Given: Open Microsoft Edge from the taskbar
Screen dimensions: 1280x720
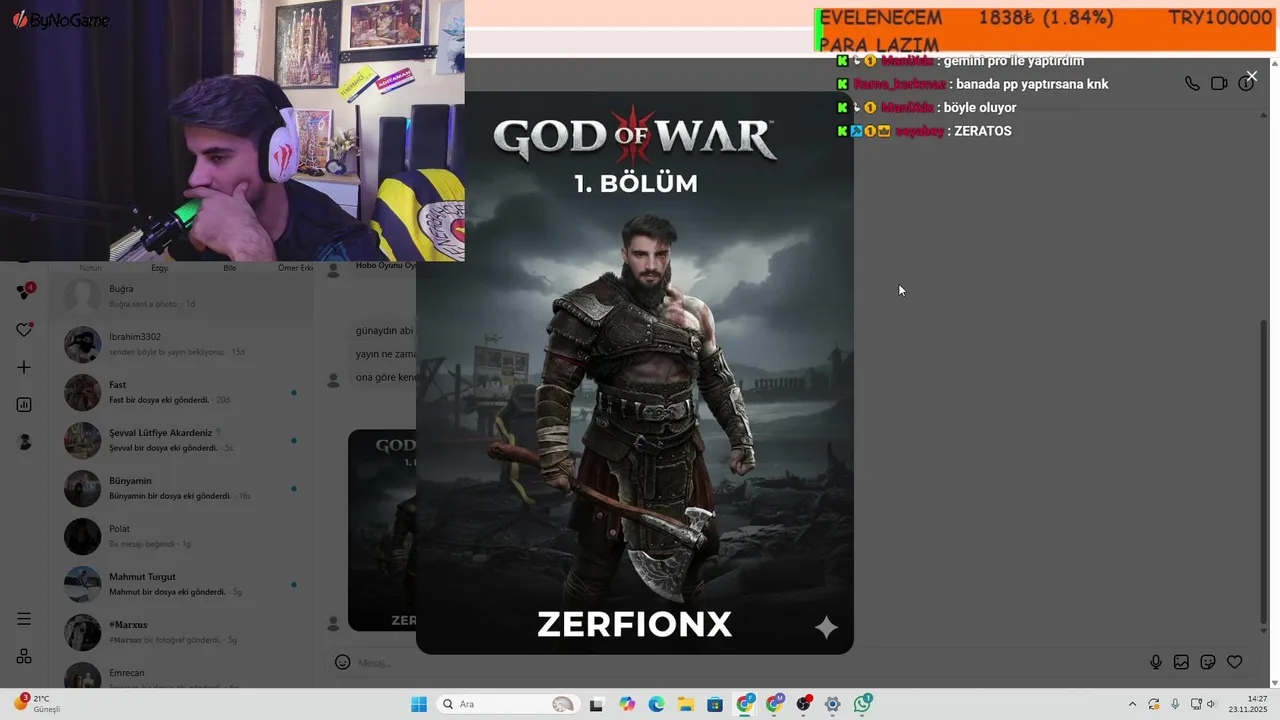Looking at the screenshot, I should point(656,704).
